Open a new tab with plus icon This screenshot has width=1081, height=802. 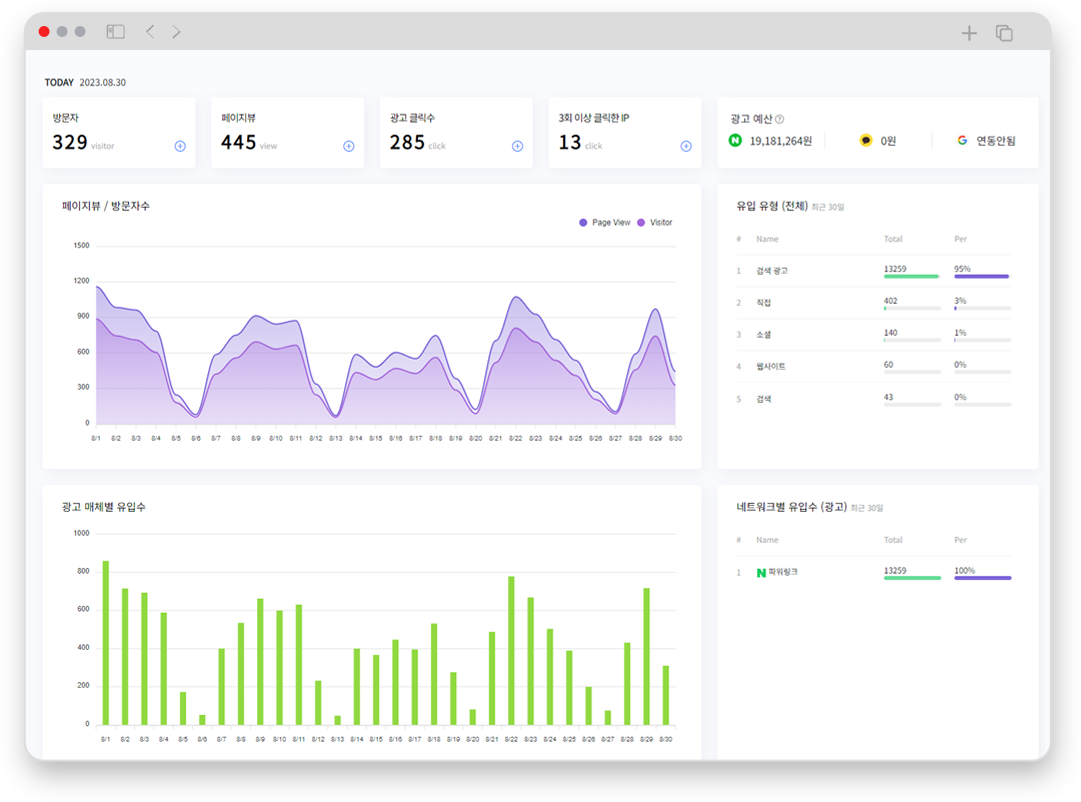969,33
